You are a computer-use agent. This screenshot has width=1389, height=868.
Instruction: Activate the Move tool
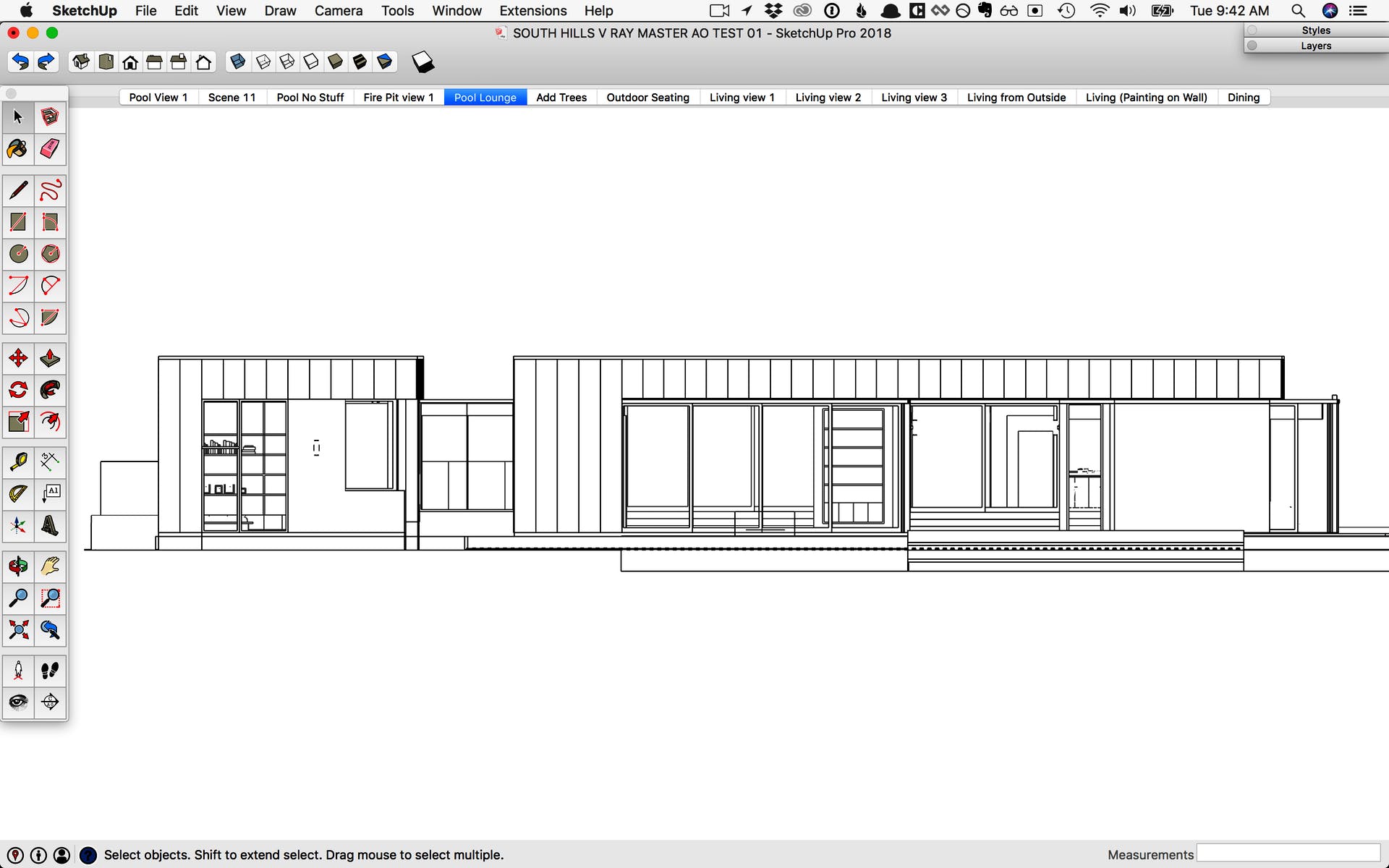tap(18, 358)
